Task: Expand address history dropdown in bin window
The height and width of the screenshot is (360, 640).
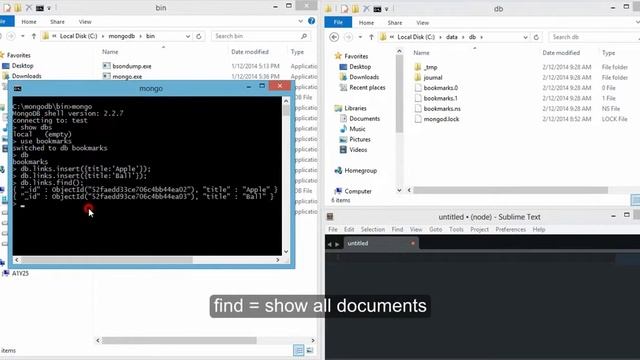Action: (188, 36)
